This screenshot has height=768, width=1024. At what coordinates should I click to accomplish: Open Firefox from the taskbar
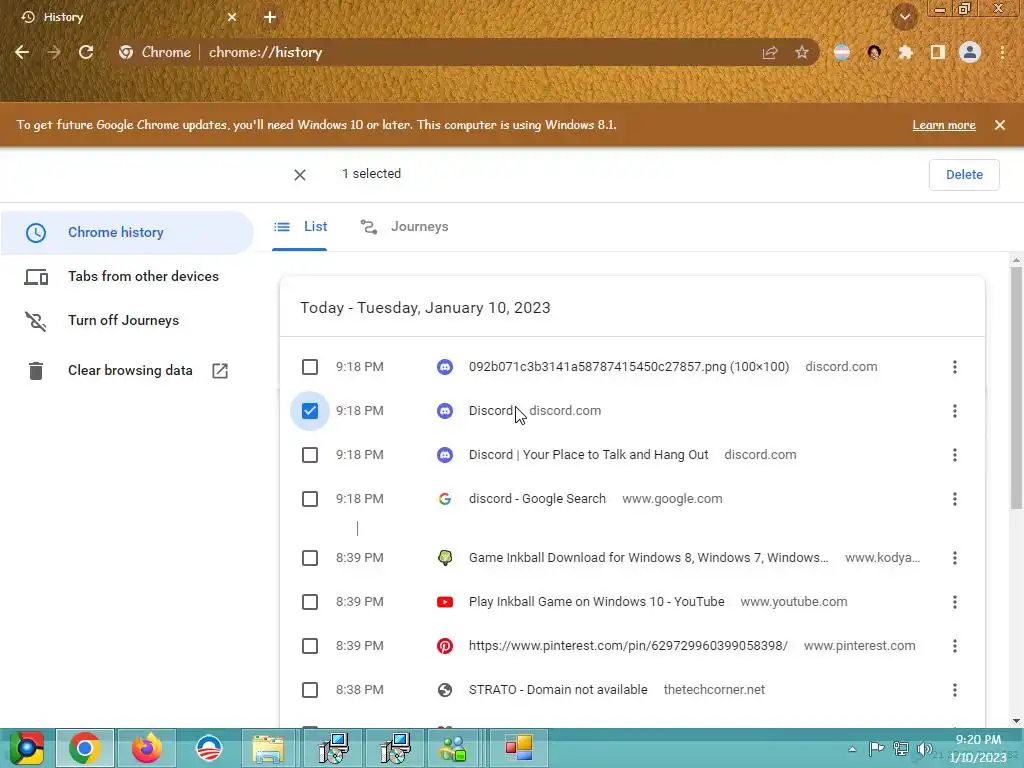coord(146,748)
